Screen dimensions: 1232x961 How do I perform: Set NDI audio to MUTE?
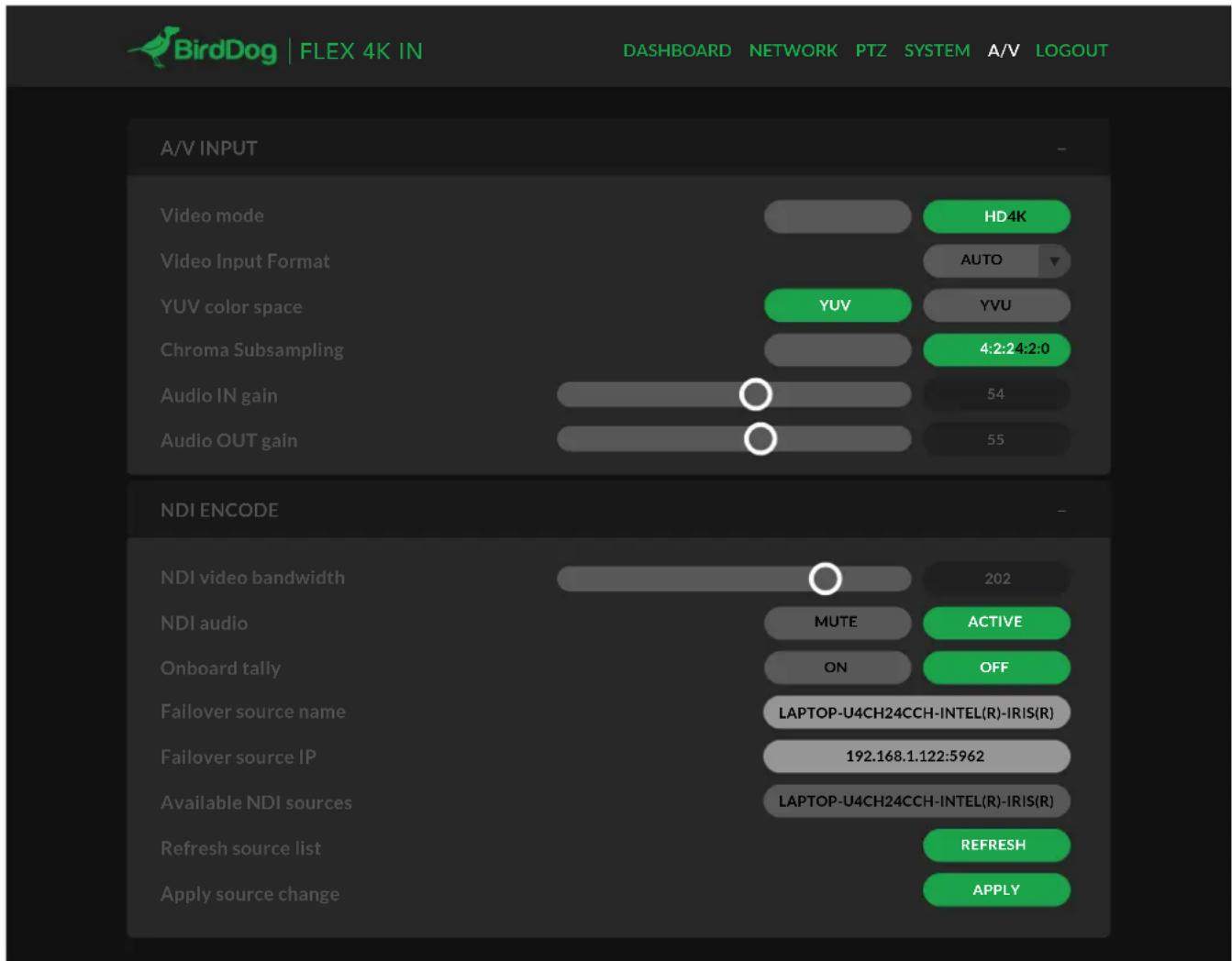click(x=838, y=623)
